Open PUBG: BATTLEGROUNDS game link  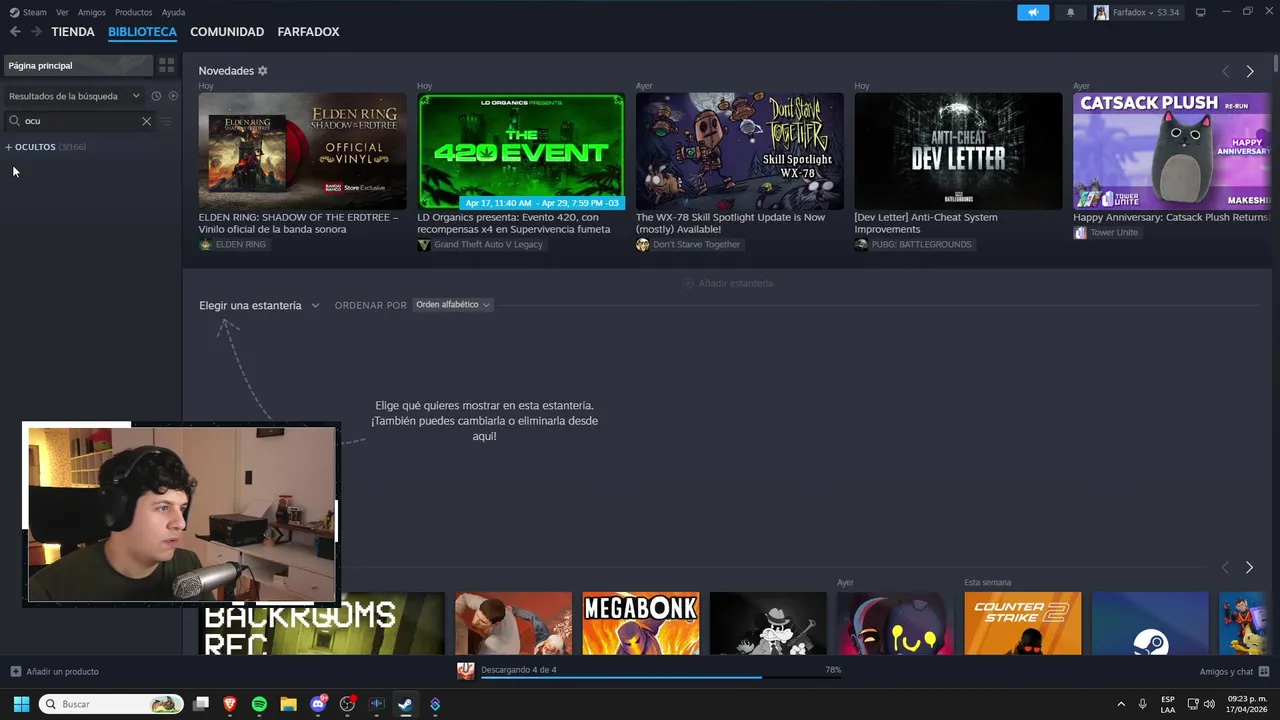tap(913, 244)
